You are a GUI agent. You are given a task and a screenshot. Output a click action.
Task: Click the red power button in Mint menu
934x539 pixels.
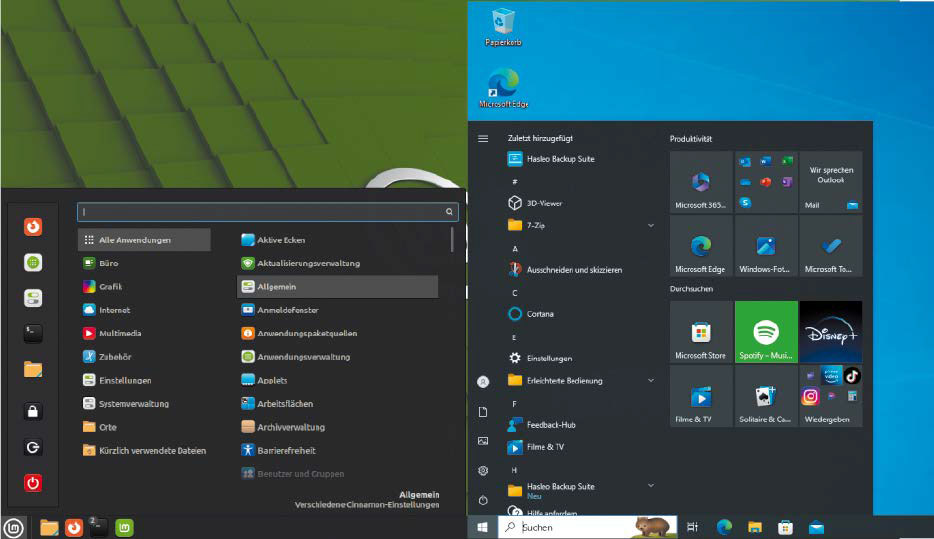pyautogui.click(x=33, y=483)
